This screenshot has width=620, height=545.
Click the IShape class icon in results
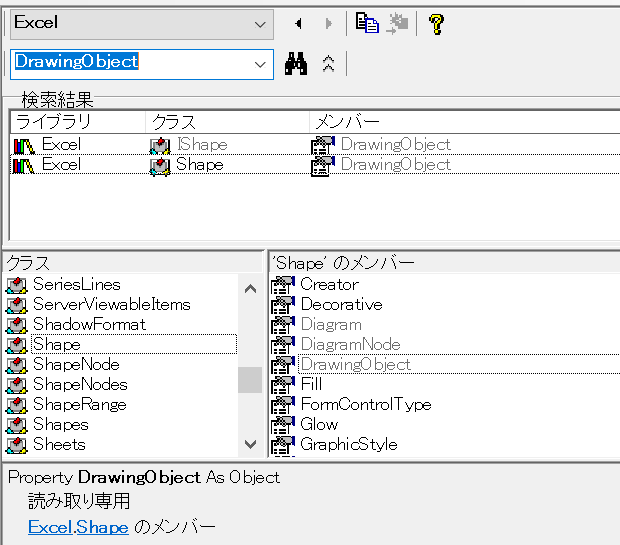coord(160,146)
